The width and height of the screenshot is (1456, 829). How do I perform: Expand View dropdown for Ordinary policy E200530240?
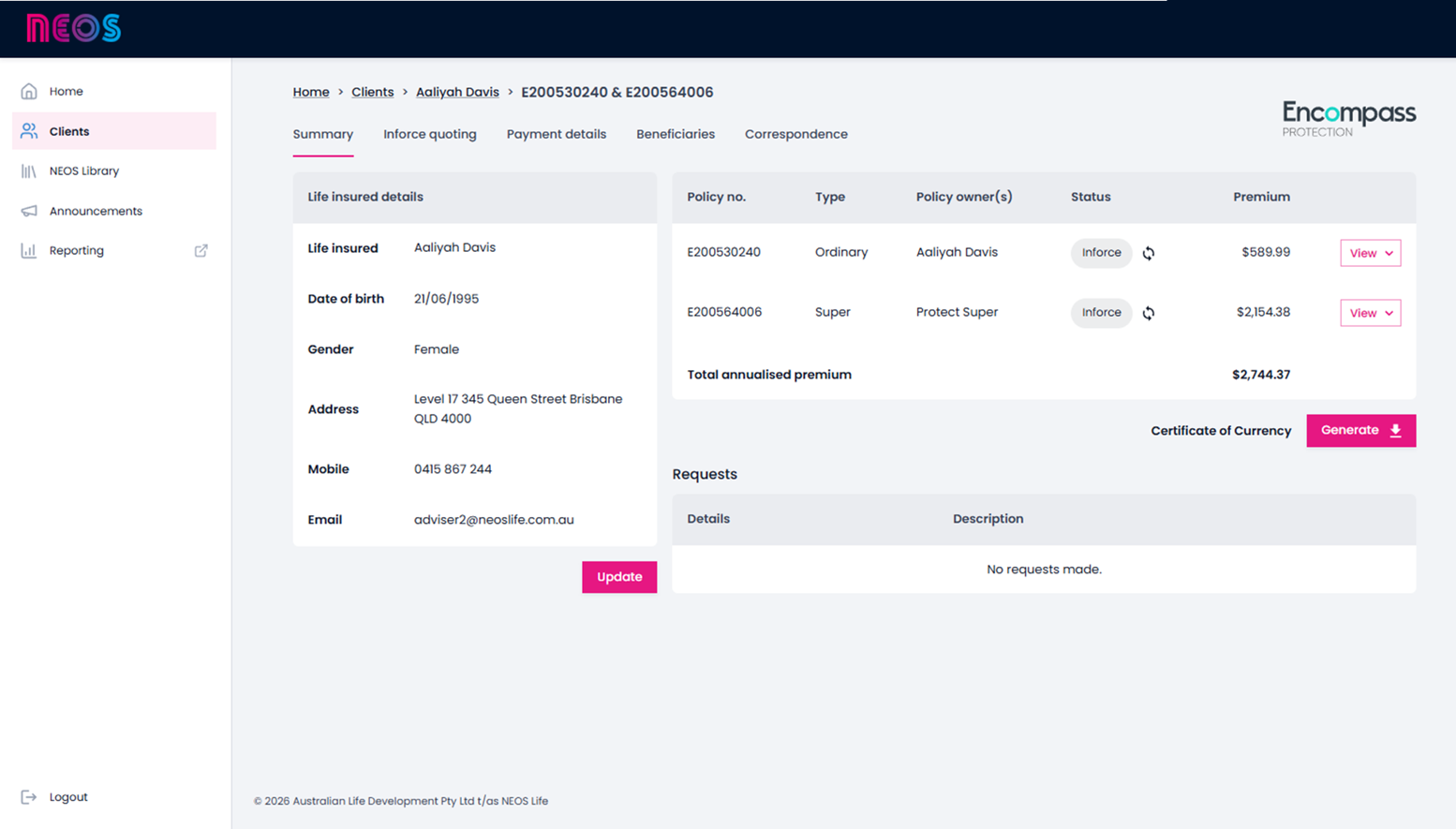pos(1370,253)
